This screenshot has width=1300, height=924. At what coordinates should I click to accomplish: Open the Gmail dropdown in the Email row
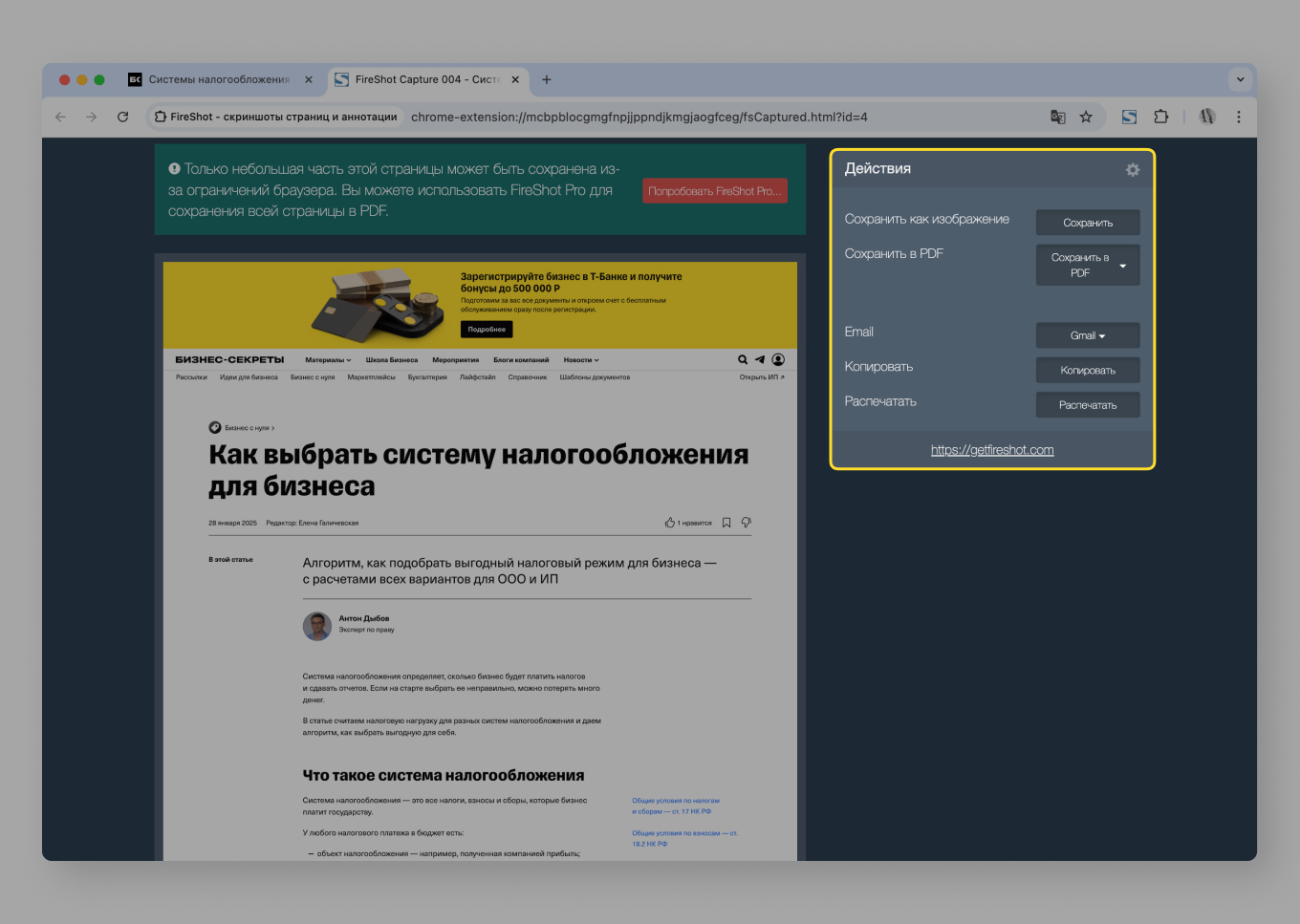pyautogui.click(x=1088, y=335)
